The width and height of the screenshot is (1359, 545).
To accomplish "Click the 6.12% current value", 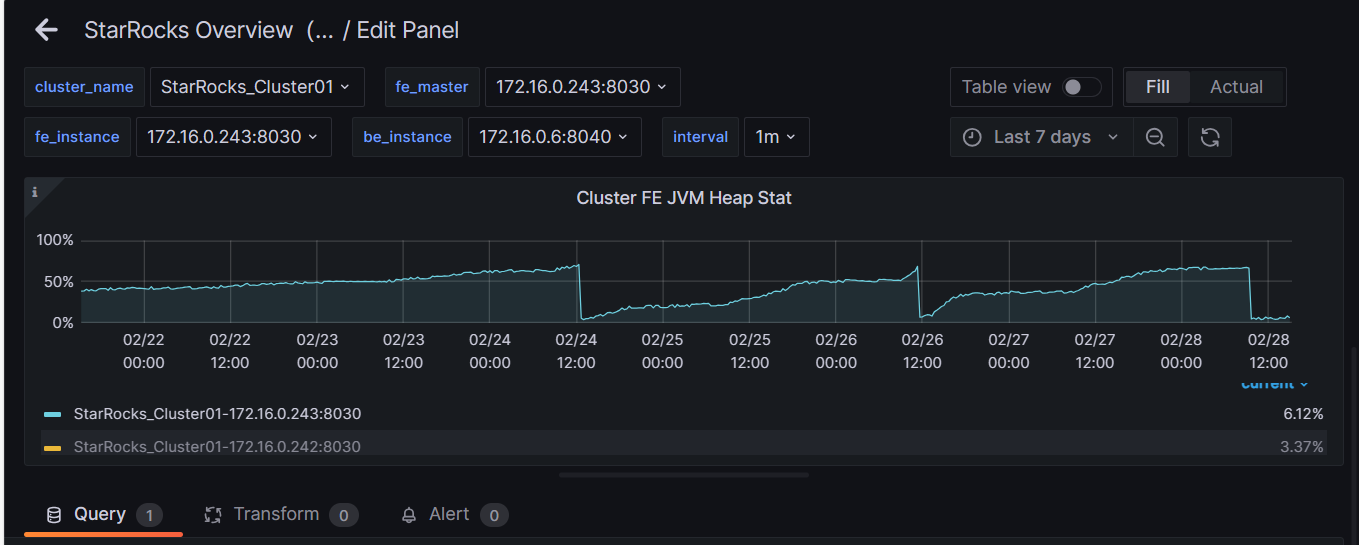I will click(1303, 414).
